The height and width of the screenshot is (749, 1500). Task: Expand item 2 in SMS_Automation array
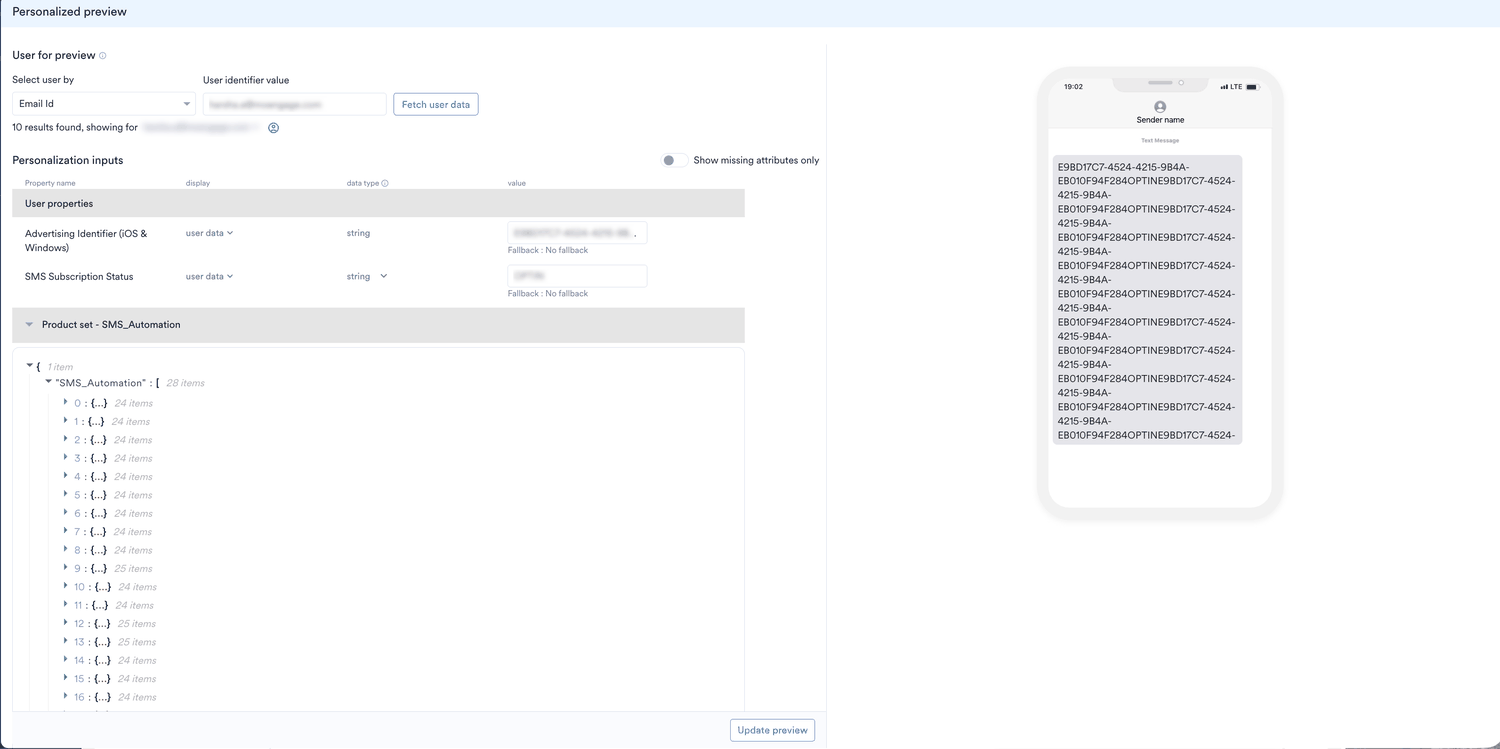[x=66, y=439]
